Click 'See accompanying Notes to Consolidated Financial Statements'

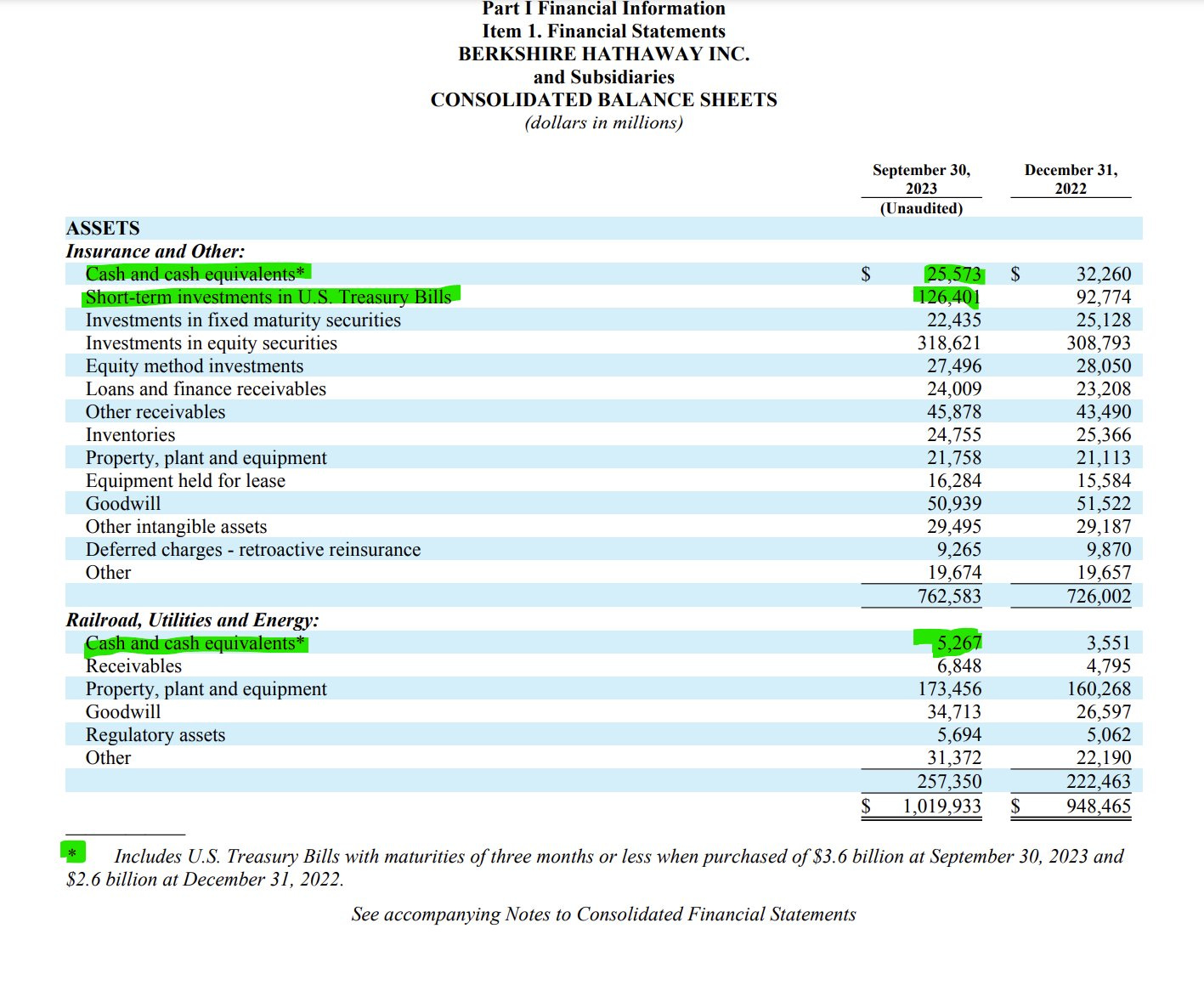(603, 914)
